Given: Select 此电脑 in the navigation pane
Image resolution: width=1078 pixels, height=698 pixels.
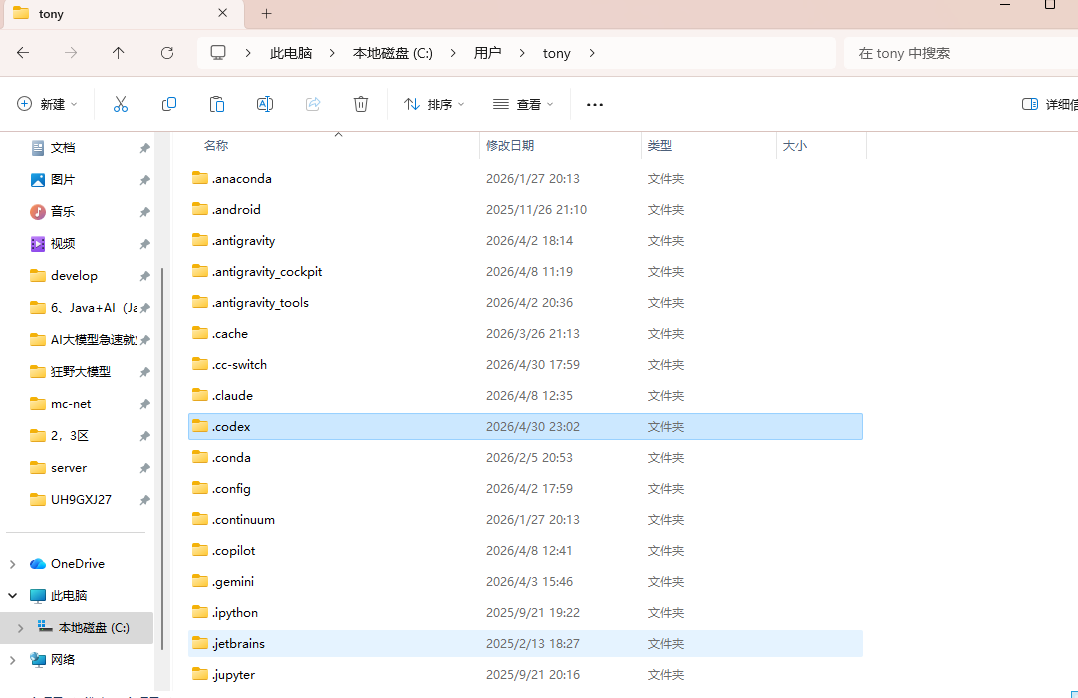Looking at the screenshot, I should 69,596.
